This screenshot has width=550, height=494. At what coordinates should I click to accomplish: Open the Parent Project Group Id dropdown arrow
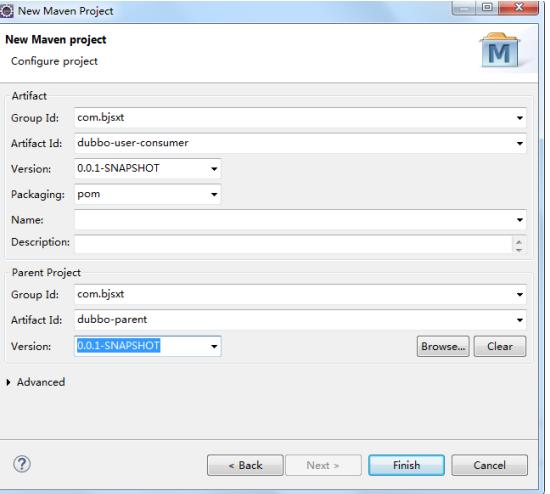519,294
